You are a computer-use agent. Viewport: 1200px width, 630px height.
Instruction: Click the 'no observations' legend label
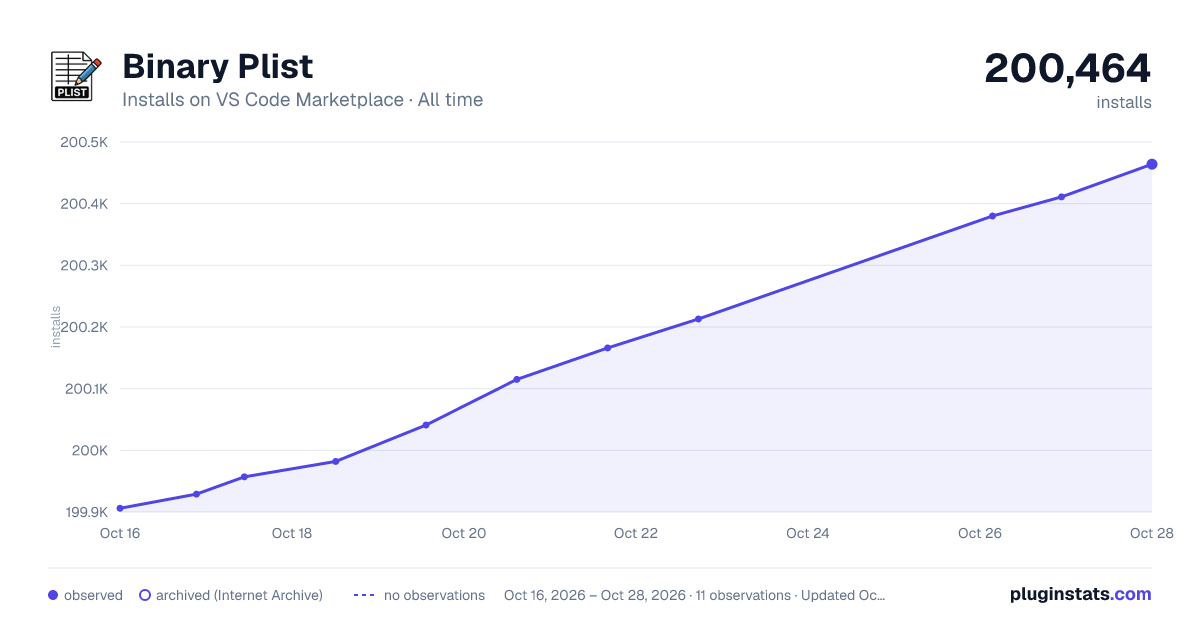pos(434,595)
